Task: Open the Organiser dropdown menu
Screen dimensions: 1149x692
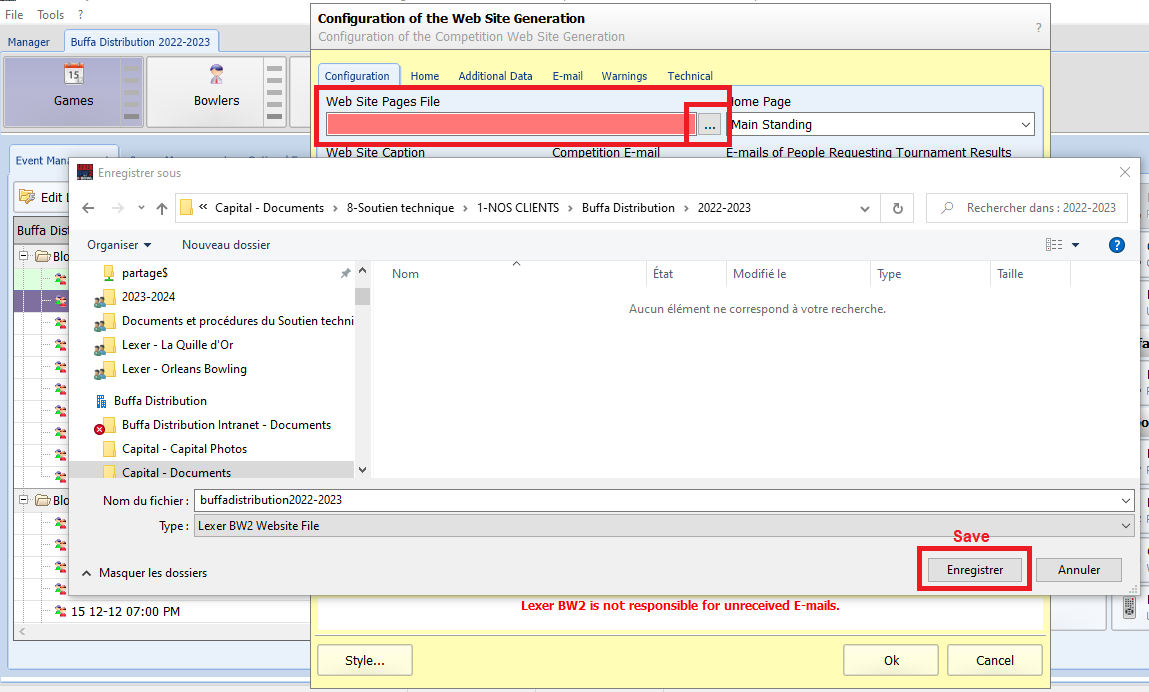Action: (119, 245)
